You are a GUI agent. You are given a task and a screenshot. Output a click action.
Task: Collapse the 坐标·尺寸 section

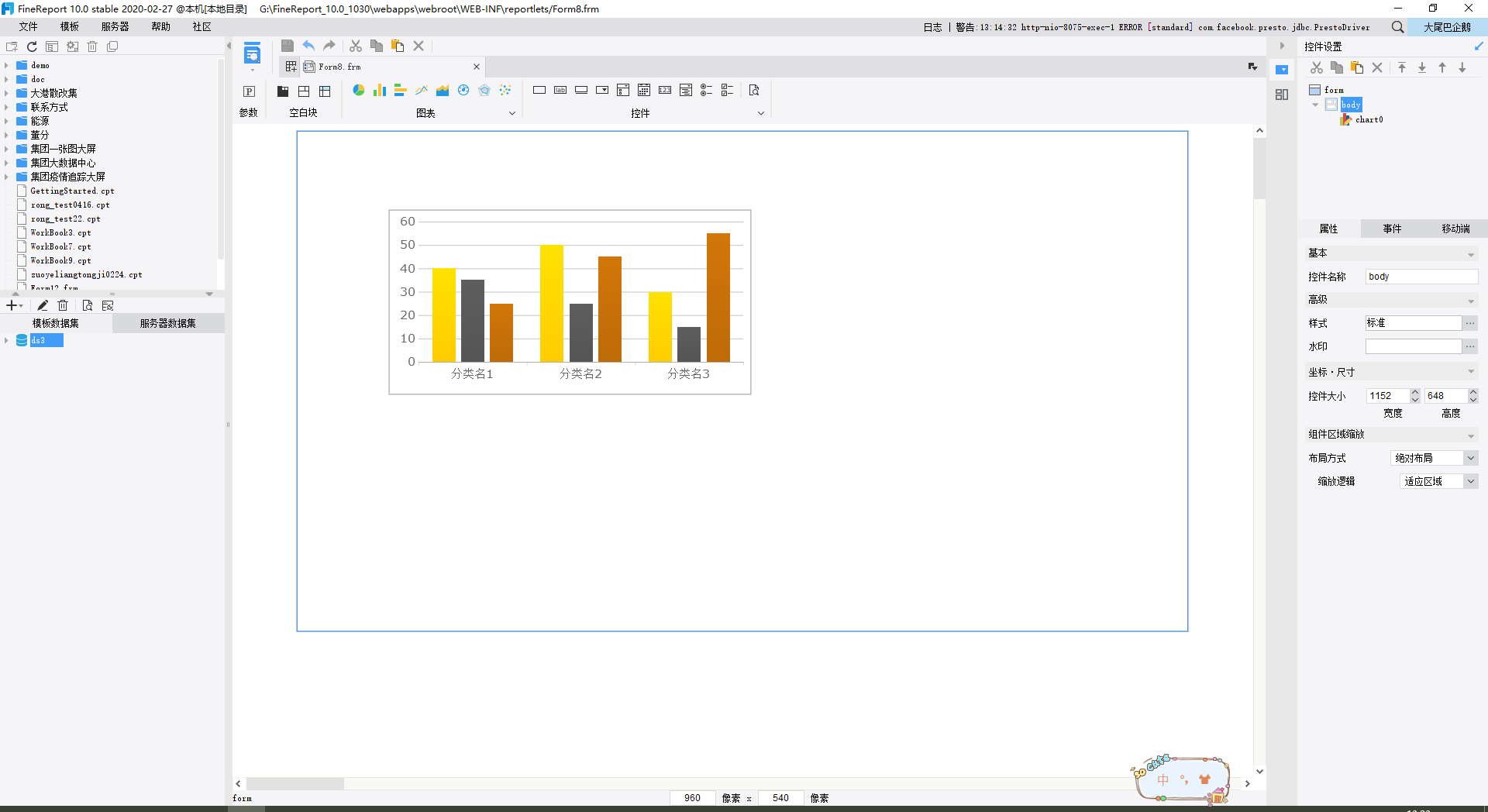tap(1471, 373)
